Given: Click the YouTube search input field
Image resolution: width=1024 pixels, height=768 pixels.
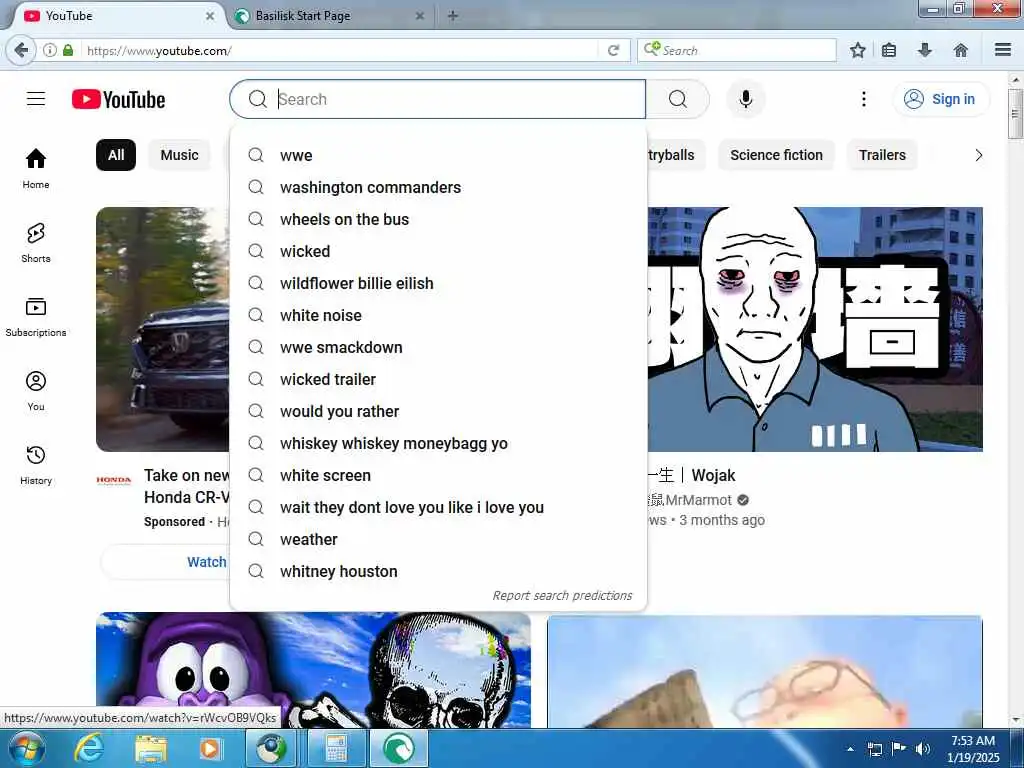Looking at the screenshot, I should (x=438, y=99).
